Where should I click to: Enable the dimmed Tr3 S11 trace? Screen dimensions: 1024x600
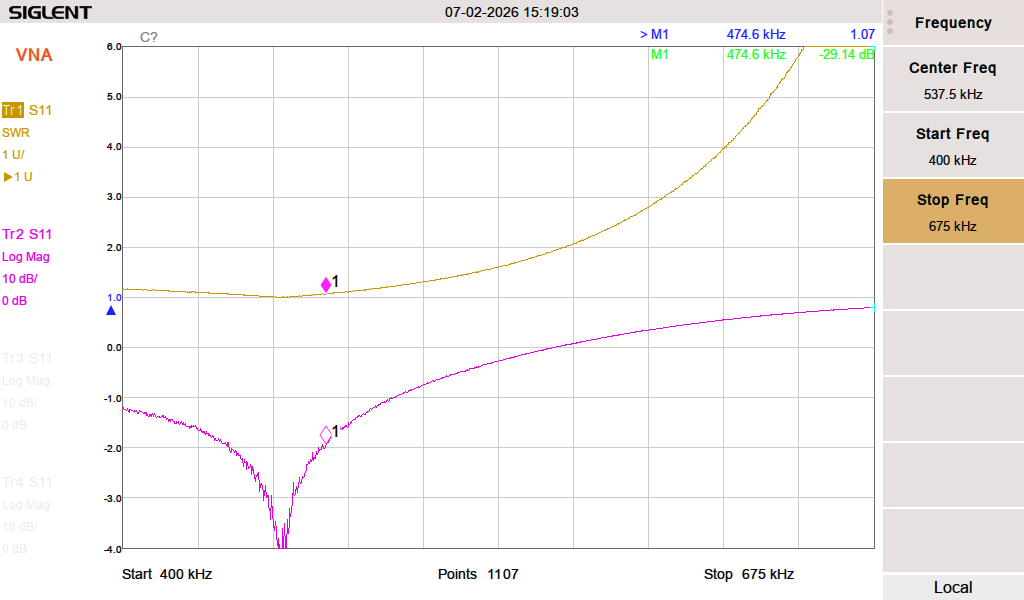coord(27,358)
